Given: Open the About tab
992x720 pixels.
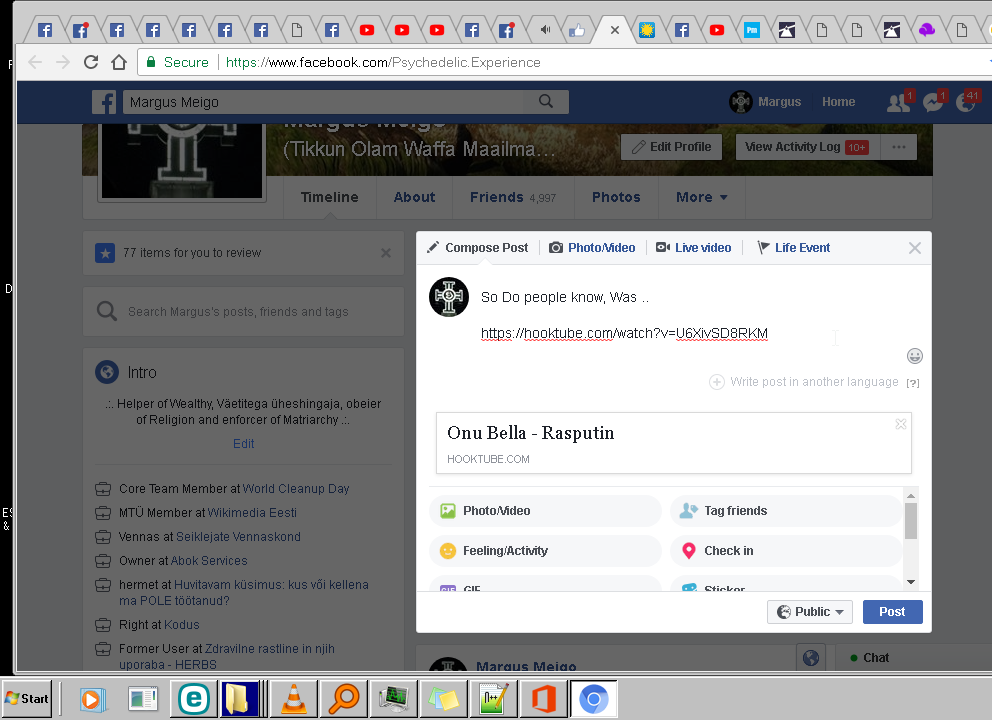Looking at the screenshot, I should (x=414, y=197).
